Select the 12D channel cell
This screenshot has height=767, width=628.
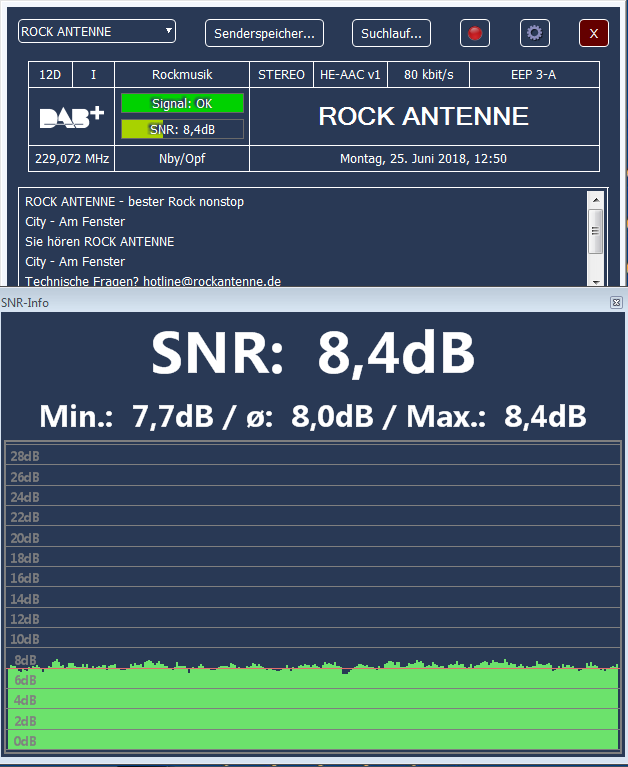coord(50,75)
